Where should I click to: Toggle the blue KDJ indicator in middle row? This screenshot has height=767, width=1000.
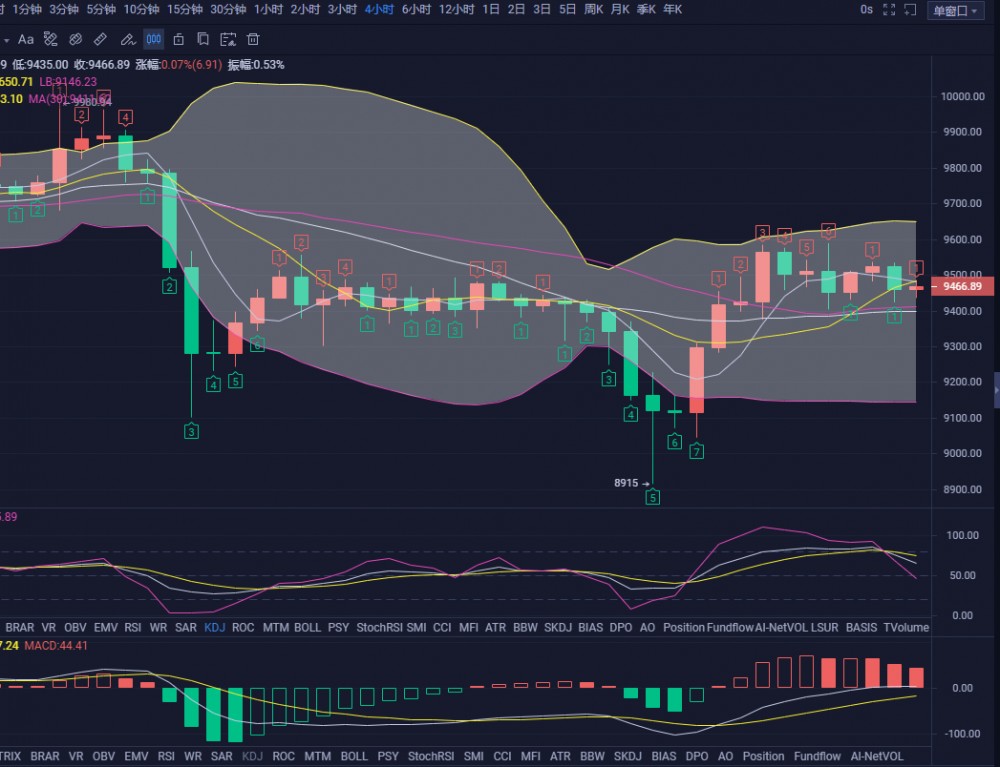click(214, 628)
